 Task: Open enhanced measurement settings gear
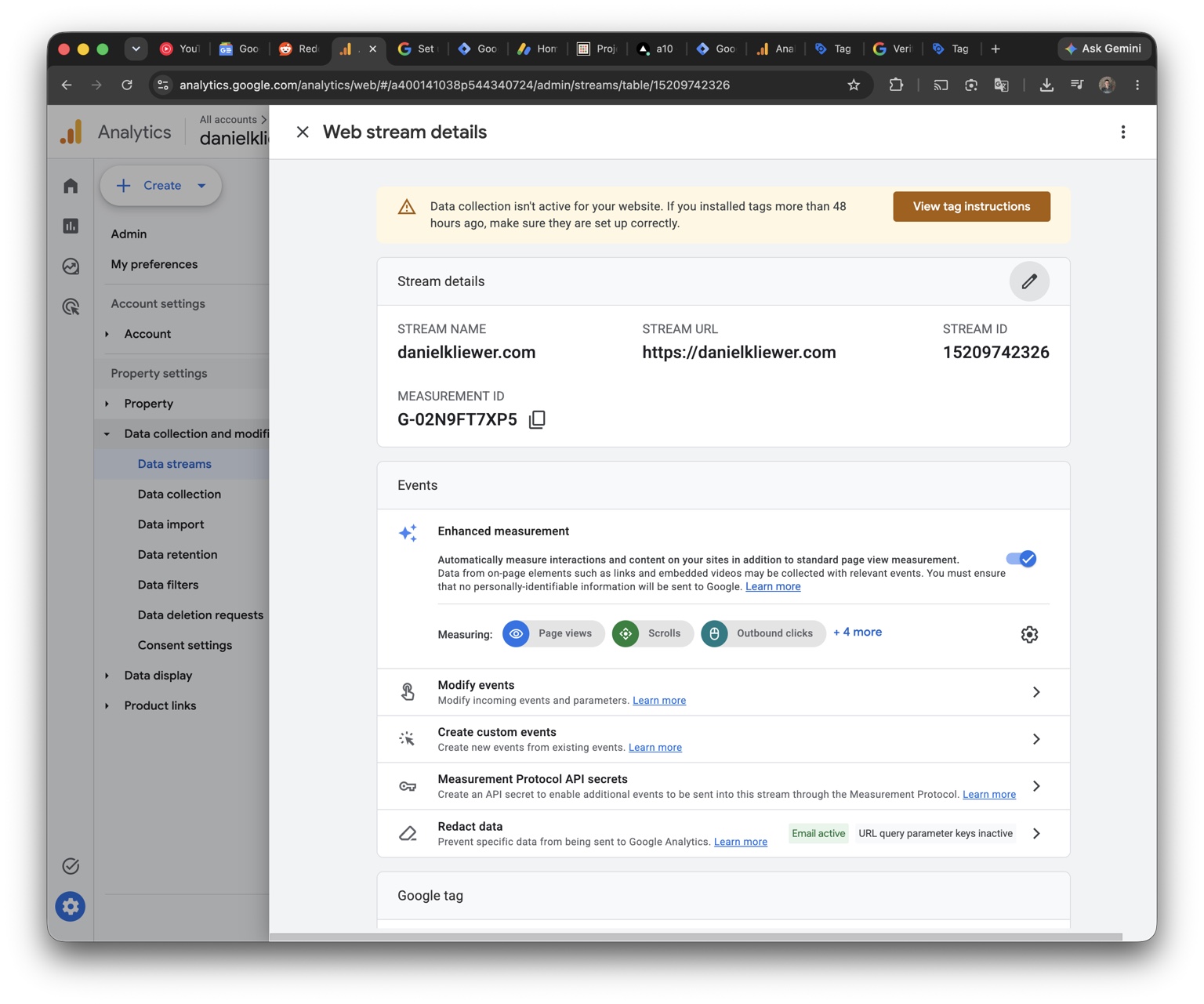point(1029,634)
